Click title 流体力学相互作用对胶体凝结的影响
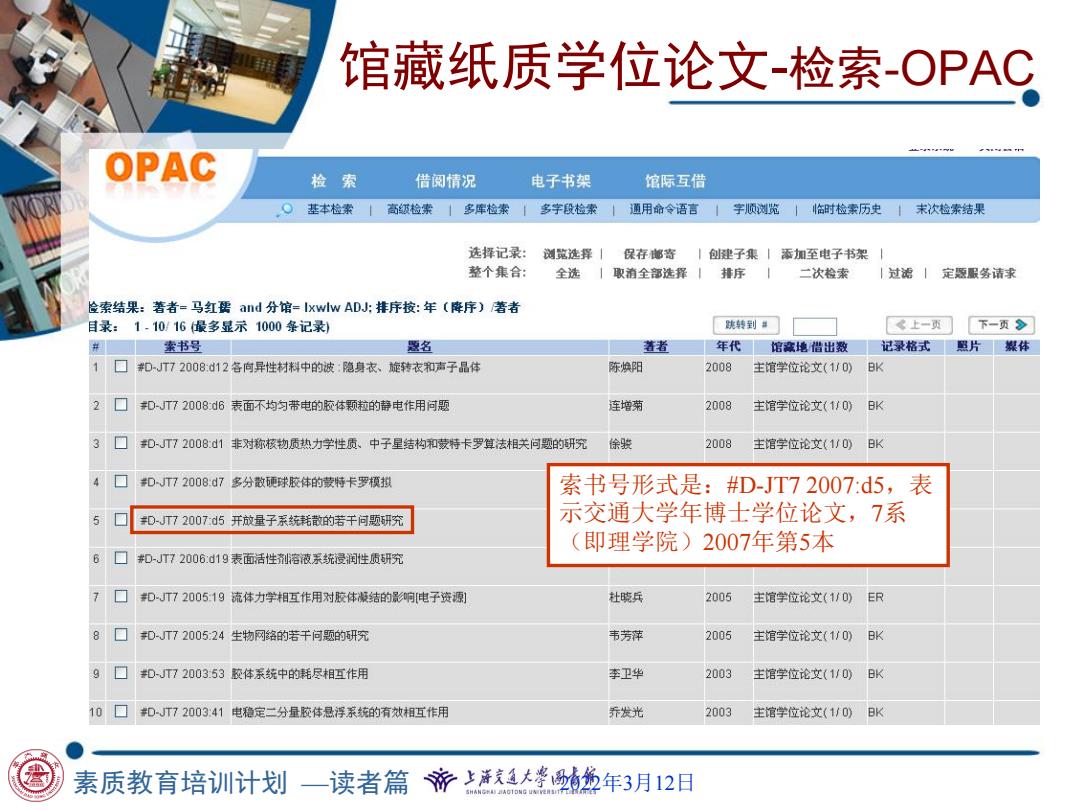1080x810 pixels. [x=349, y=597]
